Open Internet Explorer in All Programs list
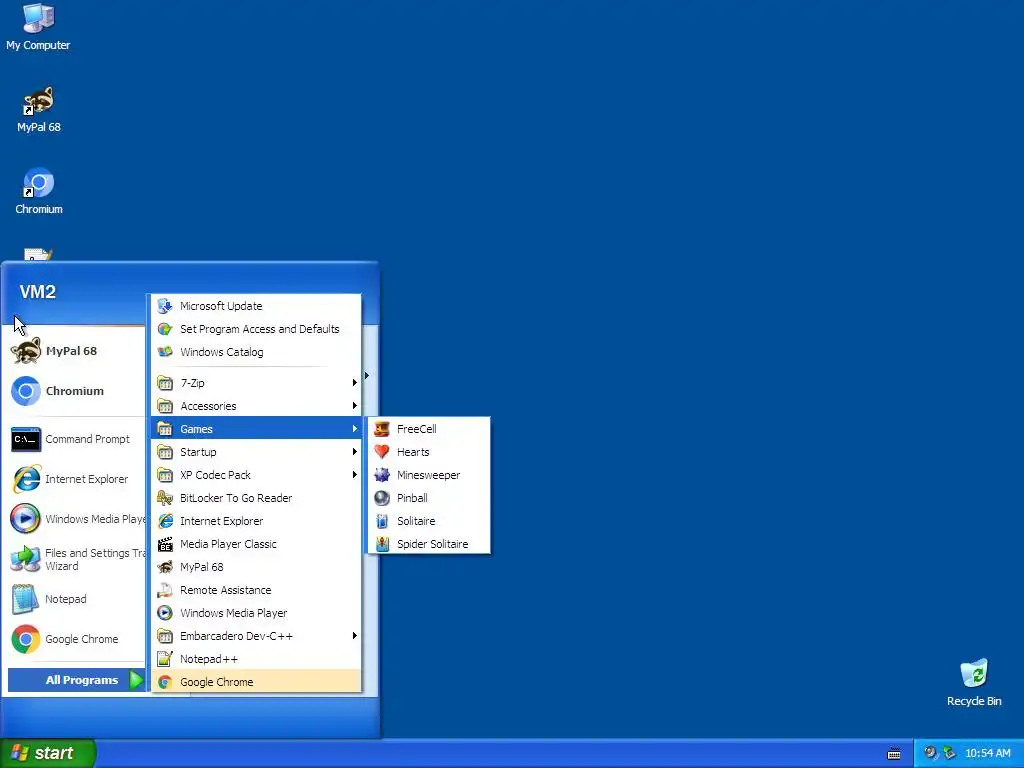This screenshot has height=768, width=1024. coord(256,521)
